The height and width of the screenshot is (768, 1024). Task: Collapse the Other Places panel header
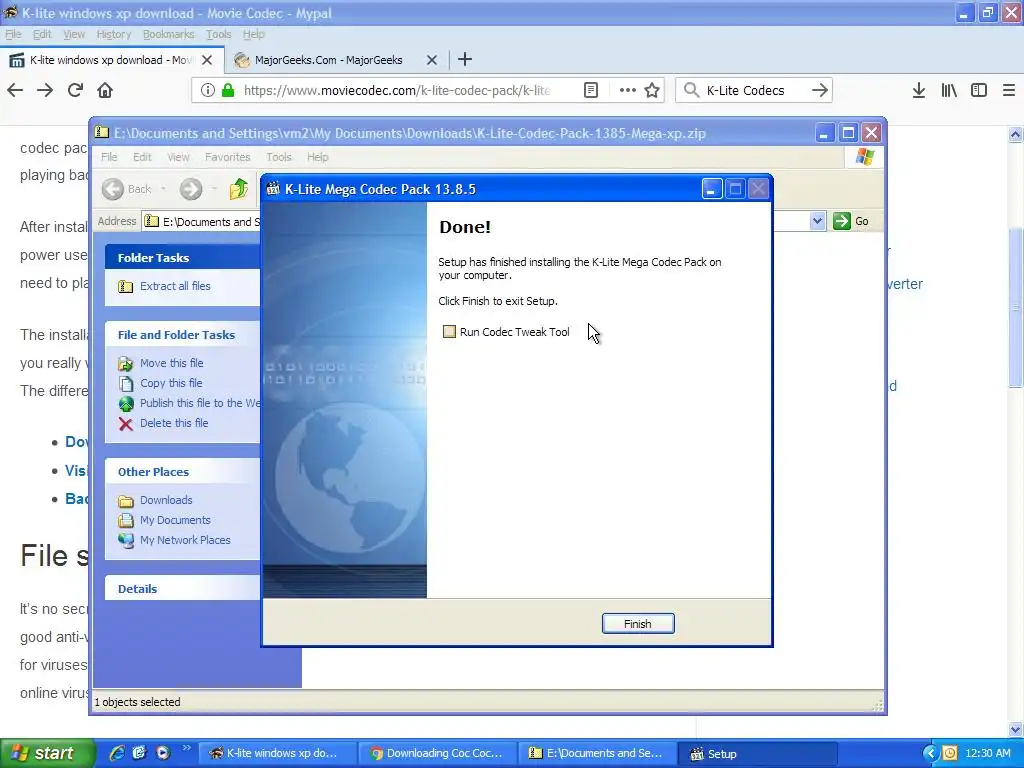pyautogui.click(x=182, y=472)
